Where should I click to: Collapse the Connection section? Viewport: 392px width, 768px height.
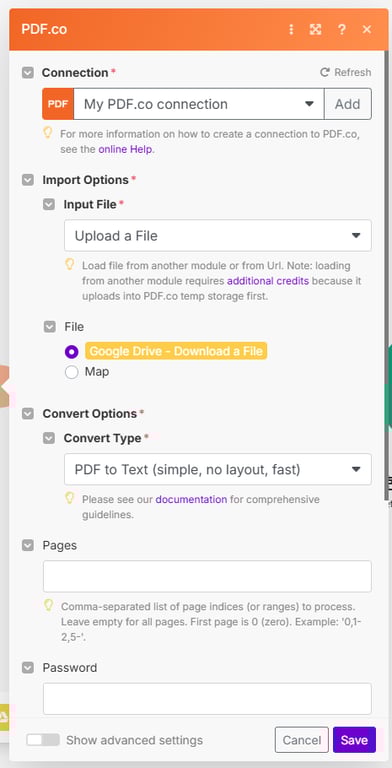(x=28, y=73)
